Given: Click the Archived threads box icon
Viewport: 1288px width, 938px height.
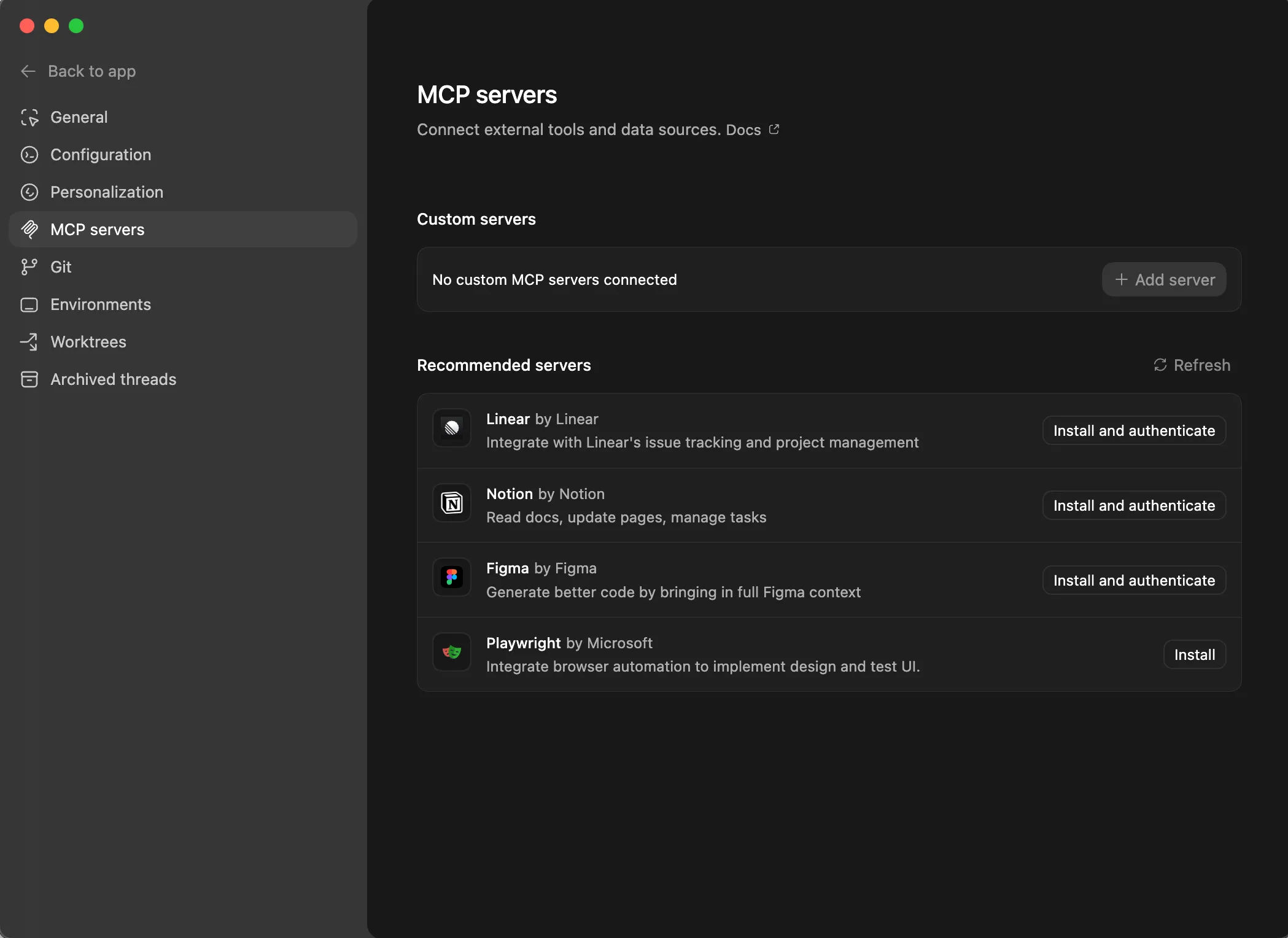Looking at the screenshot, I should pos(29,379).
